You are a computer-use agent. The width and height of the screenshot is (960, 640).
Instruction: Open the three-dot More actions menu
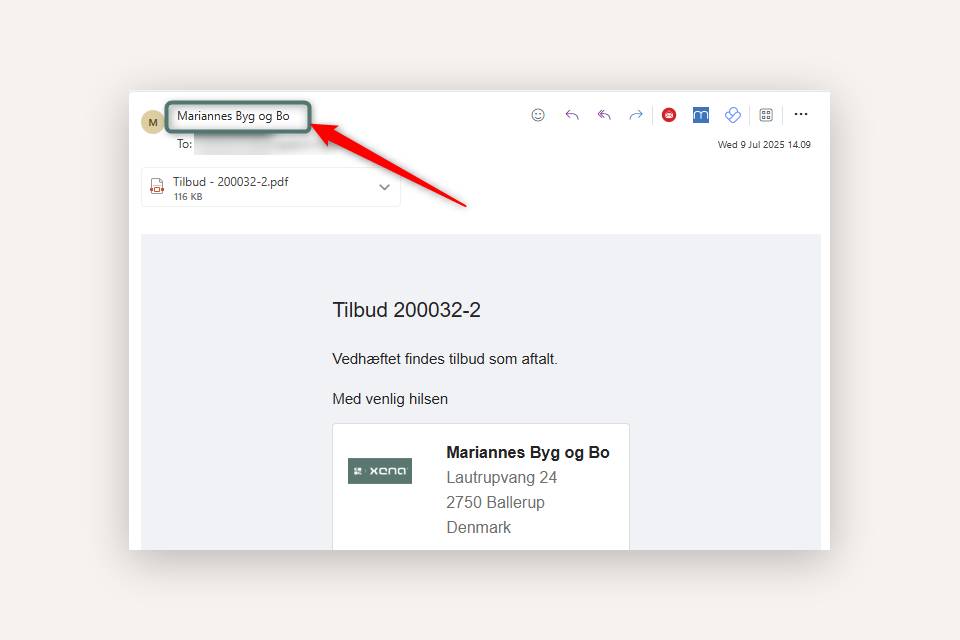click(x=800, y=115)
